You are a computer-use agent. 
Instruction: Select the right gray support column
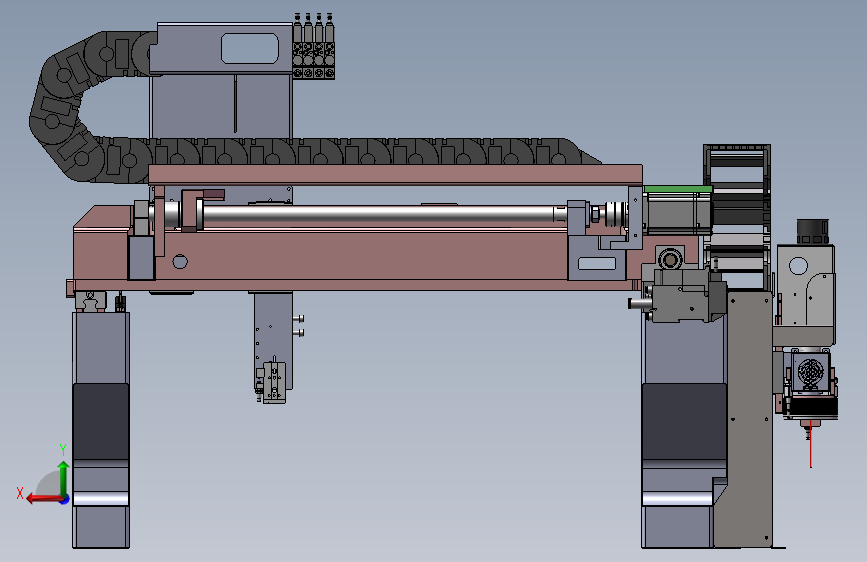(x=684, y=431)
